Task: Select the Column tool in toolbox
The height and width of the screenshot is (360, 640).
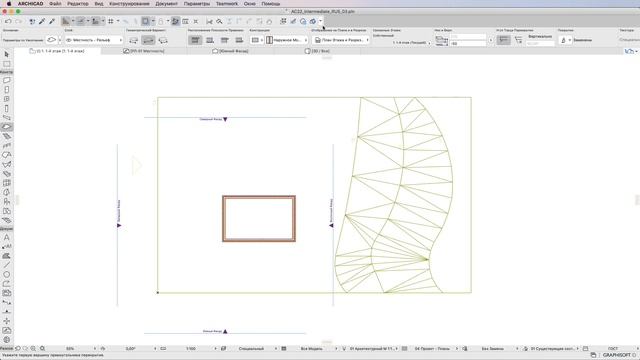Action: click(x=7, y=108)
